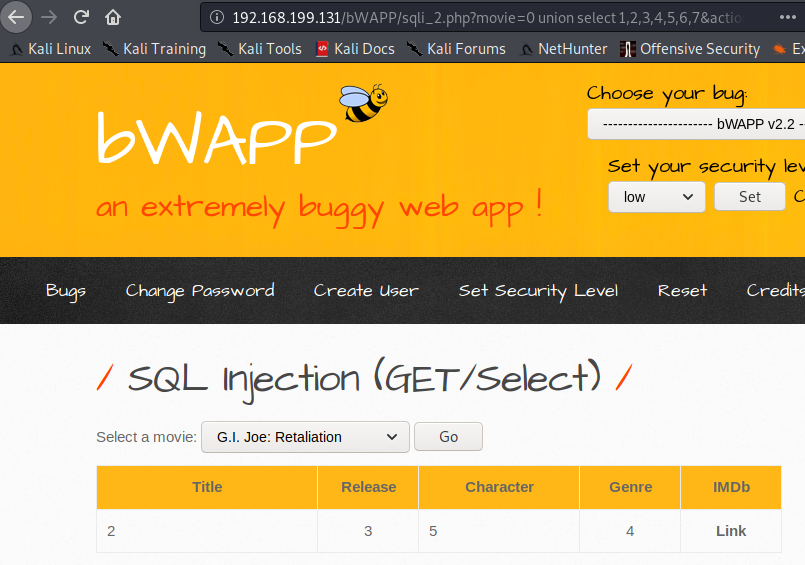
Task: Click the IMDb column header
Action: (x=731, y=487)
